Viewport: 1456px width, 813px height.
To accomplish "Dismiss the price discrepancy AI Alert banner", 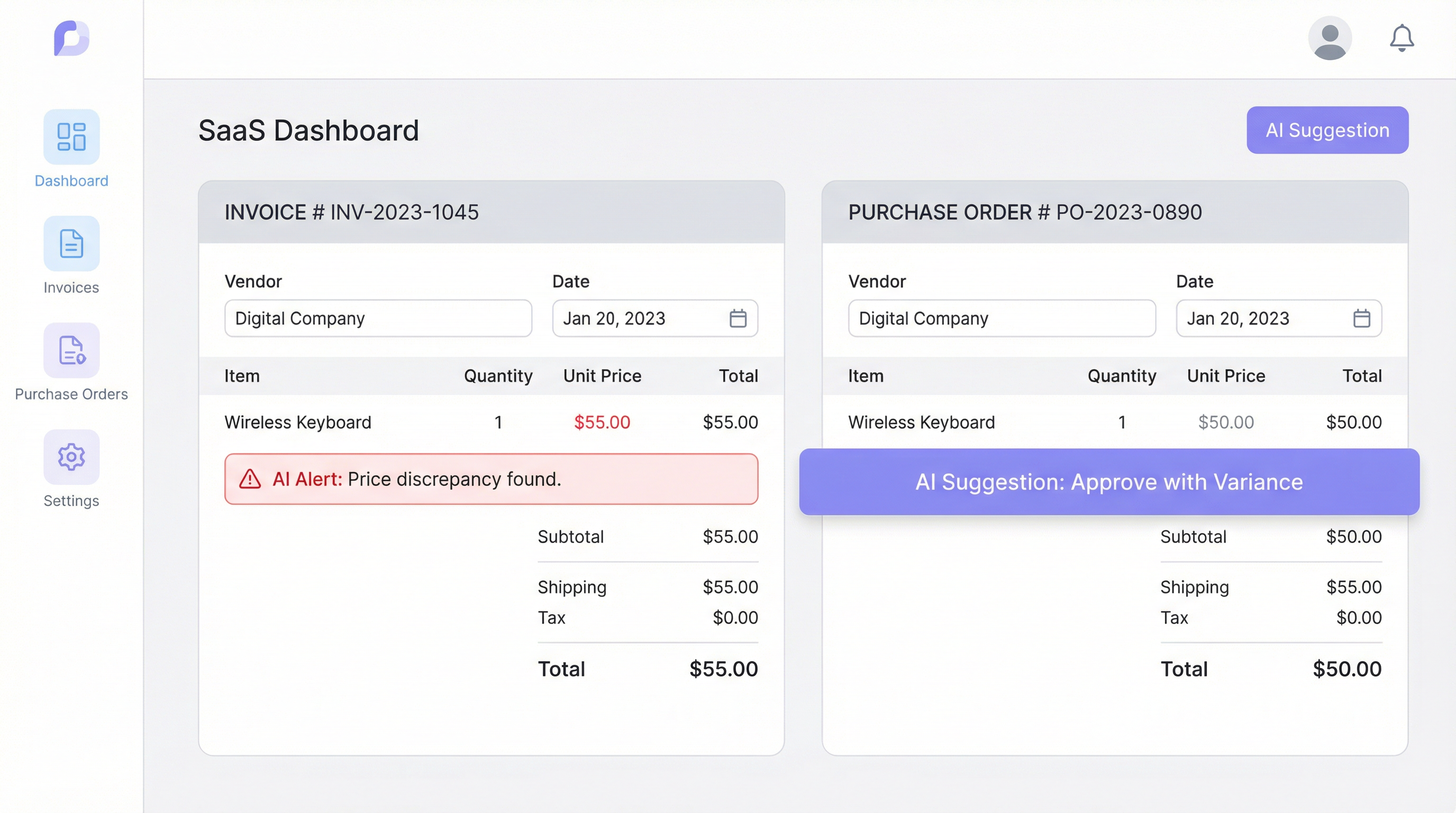I will pos(490,479).
